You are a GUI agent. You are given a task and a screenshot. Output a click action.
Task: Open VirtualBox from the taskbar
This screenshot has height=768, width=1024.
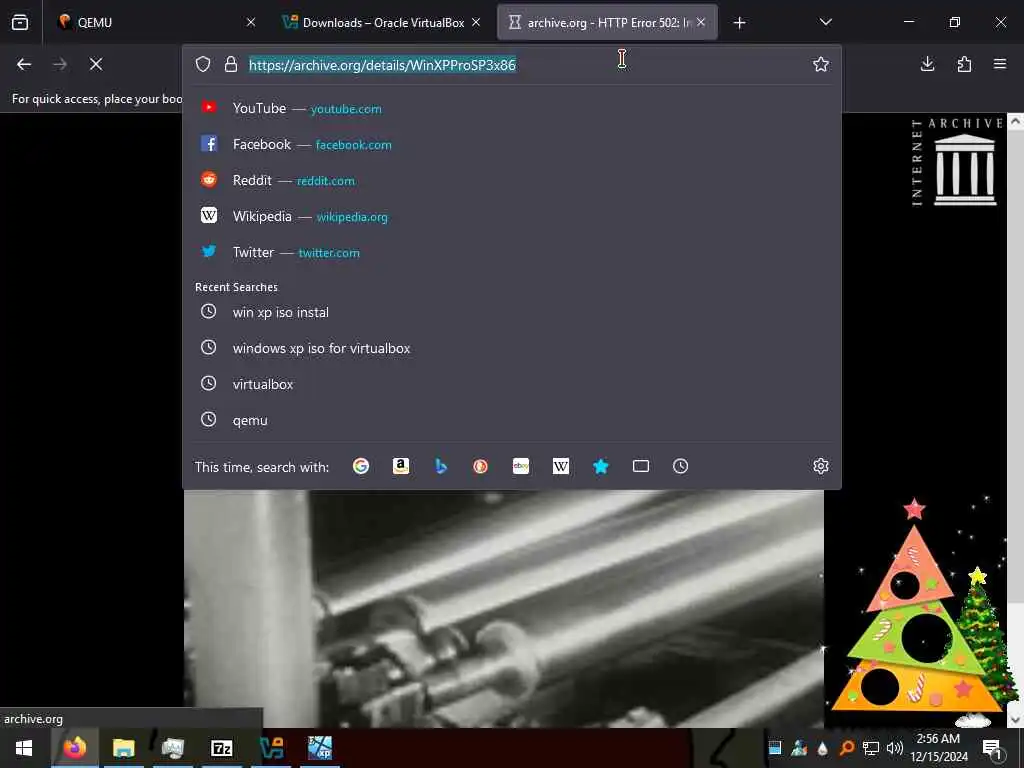point(271,748)
